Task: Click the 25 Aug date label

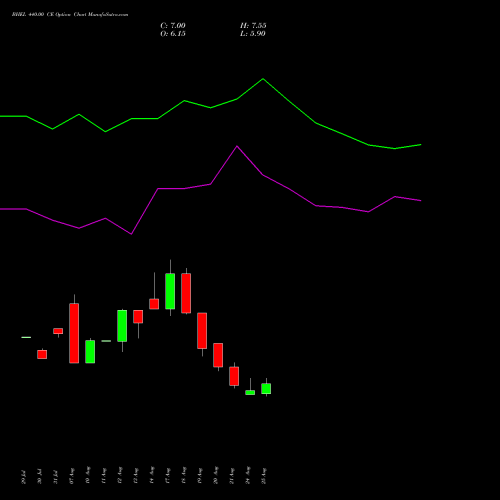Action: point(263,476)
